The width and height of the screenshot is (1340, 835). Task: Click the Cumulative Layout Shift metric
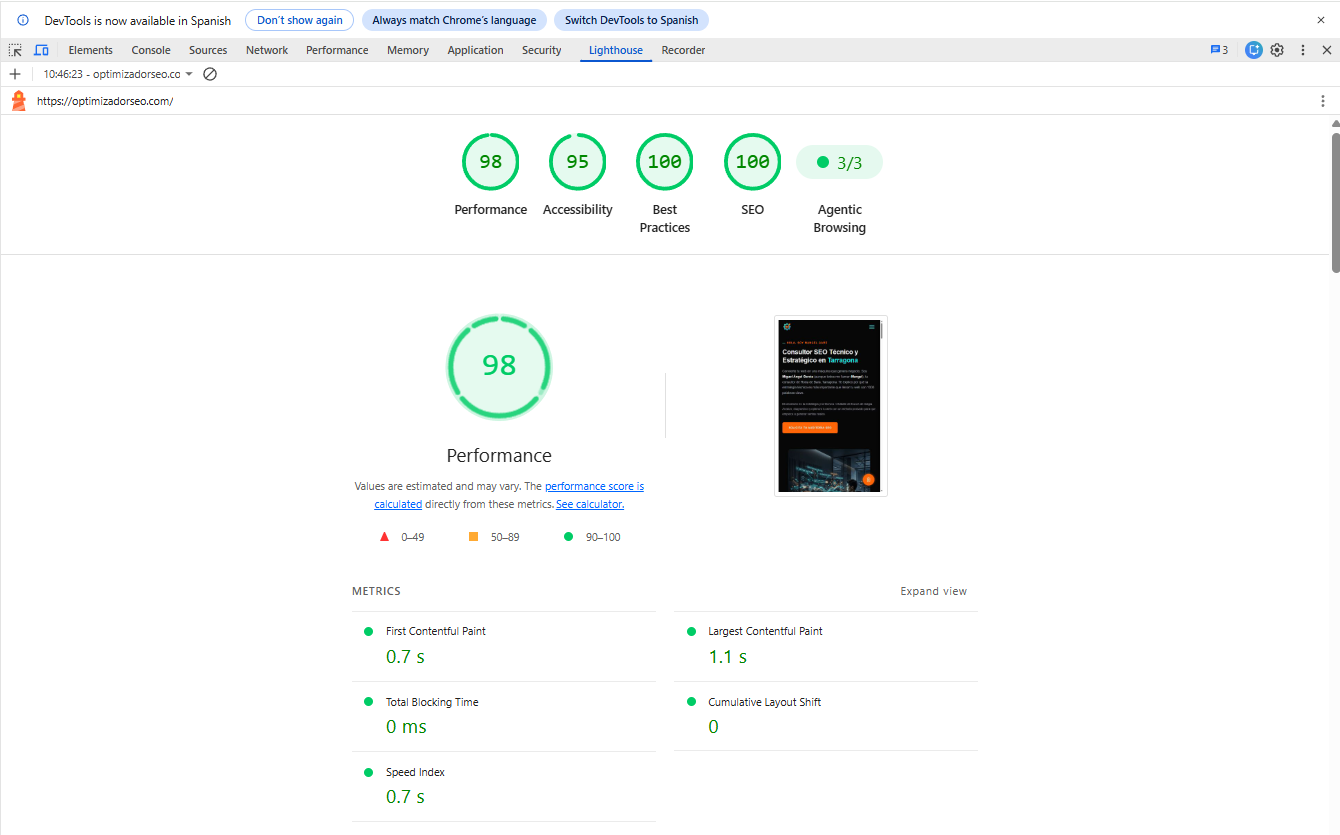tap(826, 716)
